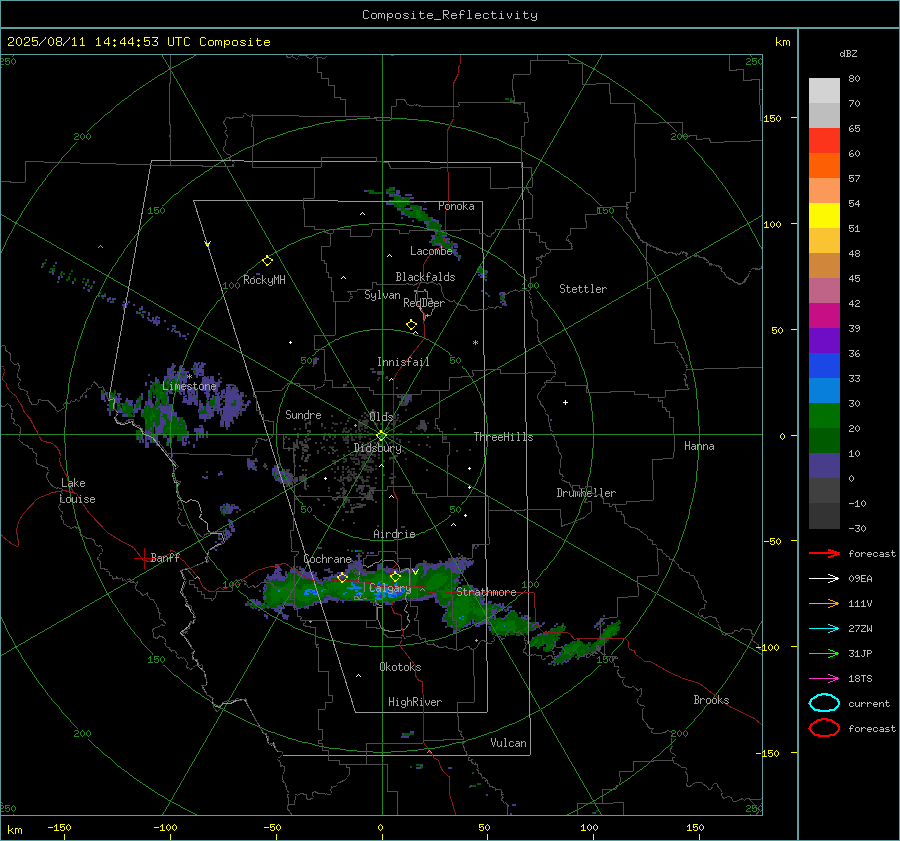Click the green 30 dBZ color swatch

pyautogui.click(x=824, y=416)
